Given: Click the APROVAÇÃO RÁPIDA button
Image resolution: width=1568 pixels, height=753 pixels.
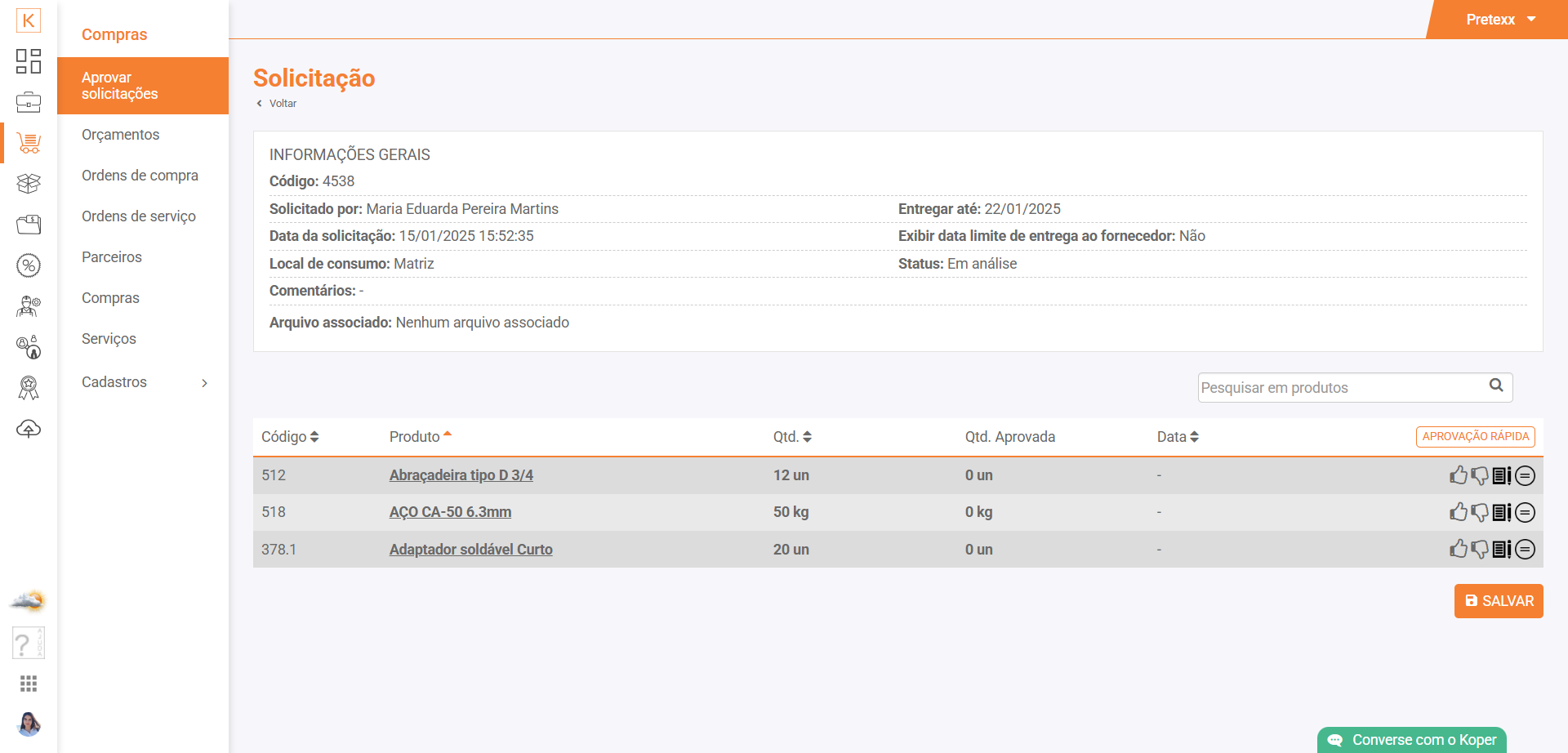Looking at the screenshot, I should click(x=1475, y=437).
